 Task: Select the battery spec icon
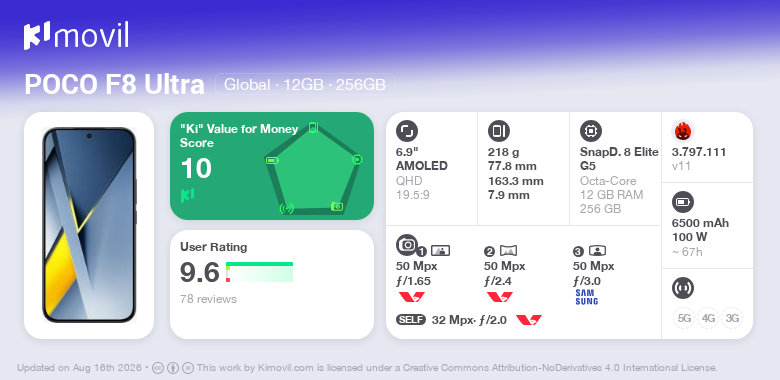(x=683, y=202)
